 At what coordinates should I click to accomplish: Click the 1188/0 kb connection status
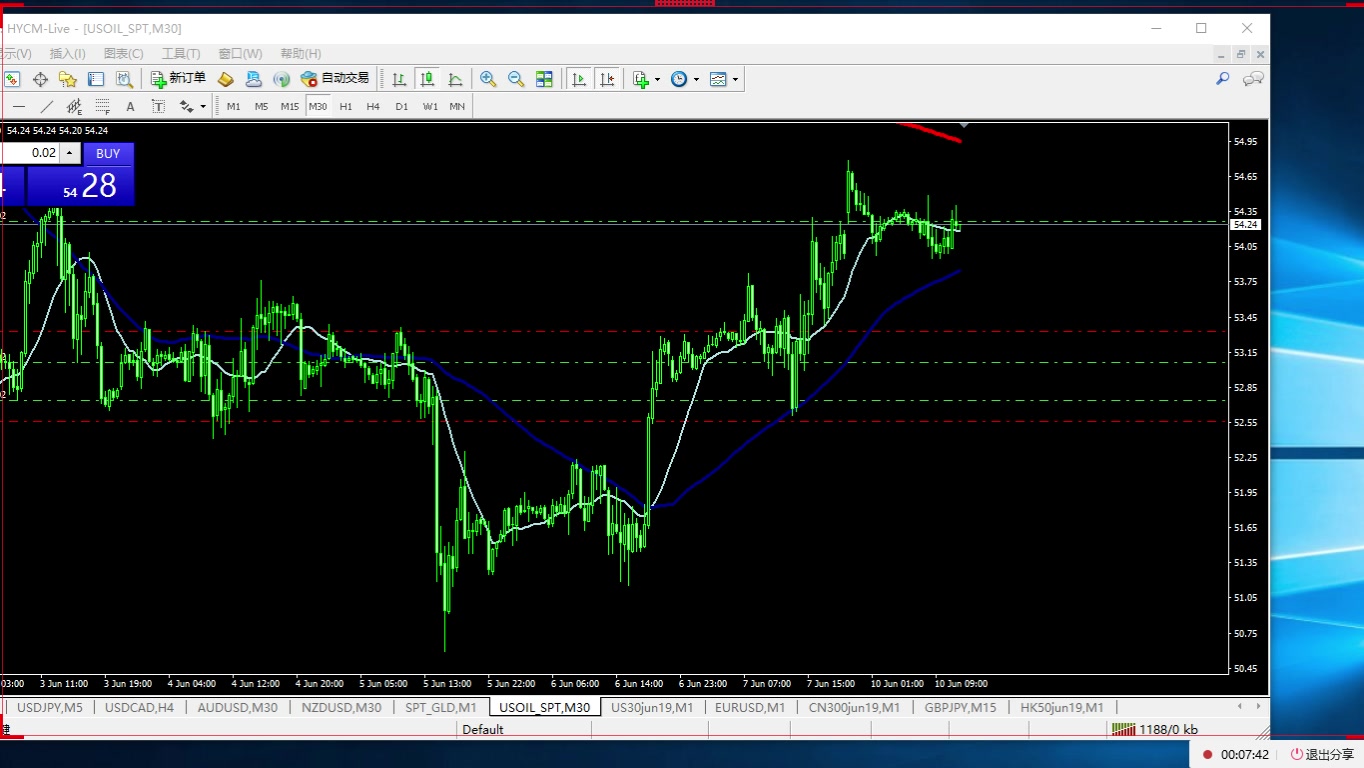[1155, 730]
